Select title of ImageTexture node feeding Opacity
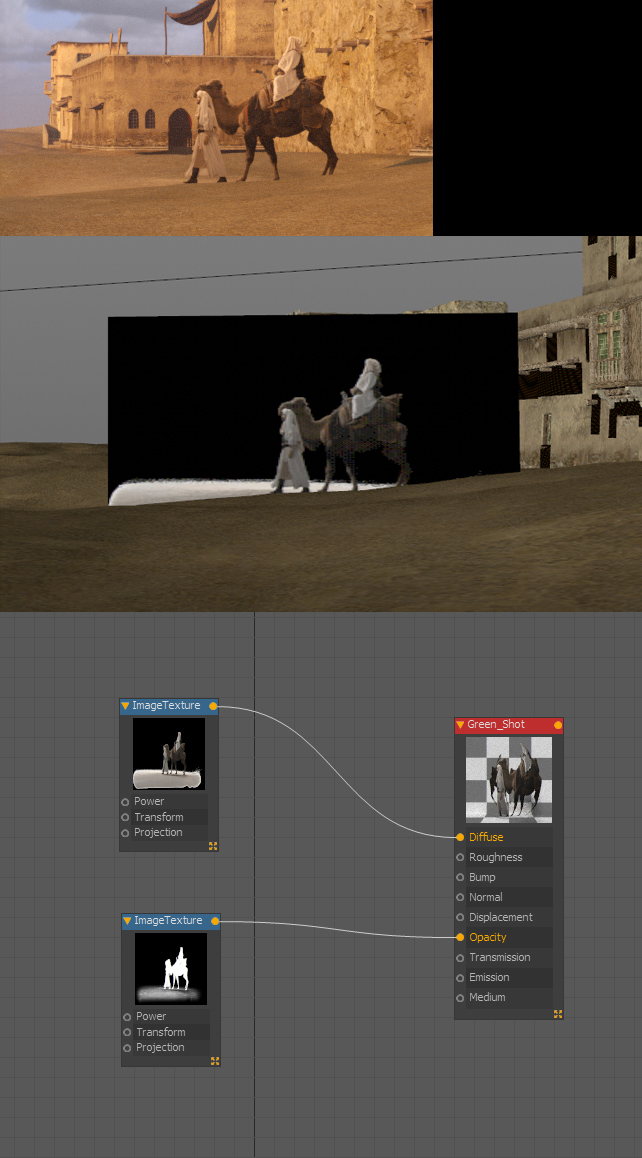The image size is (642, 1158). click(168, 921)
